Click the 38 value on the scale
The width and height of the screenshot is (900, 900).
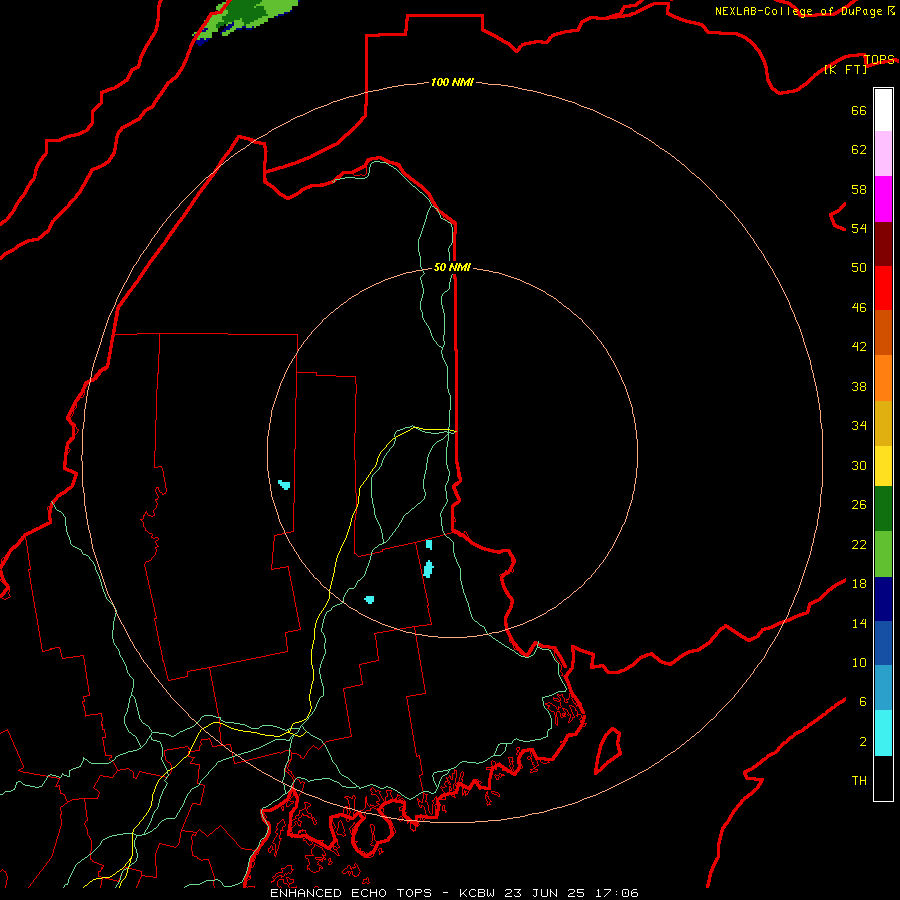pos(859,387)
